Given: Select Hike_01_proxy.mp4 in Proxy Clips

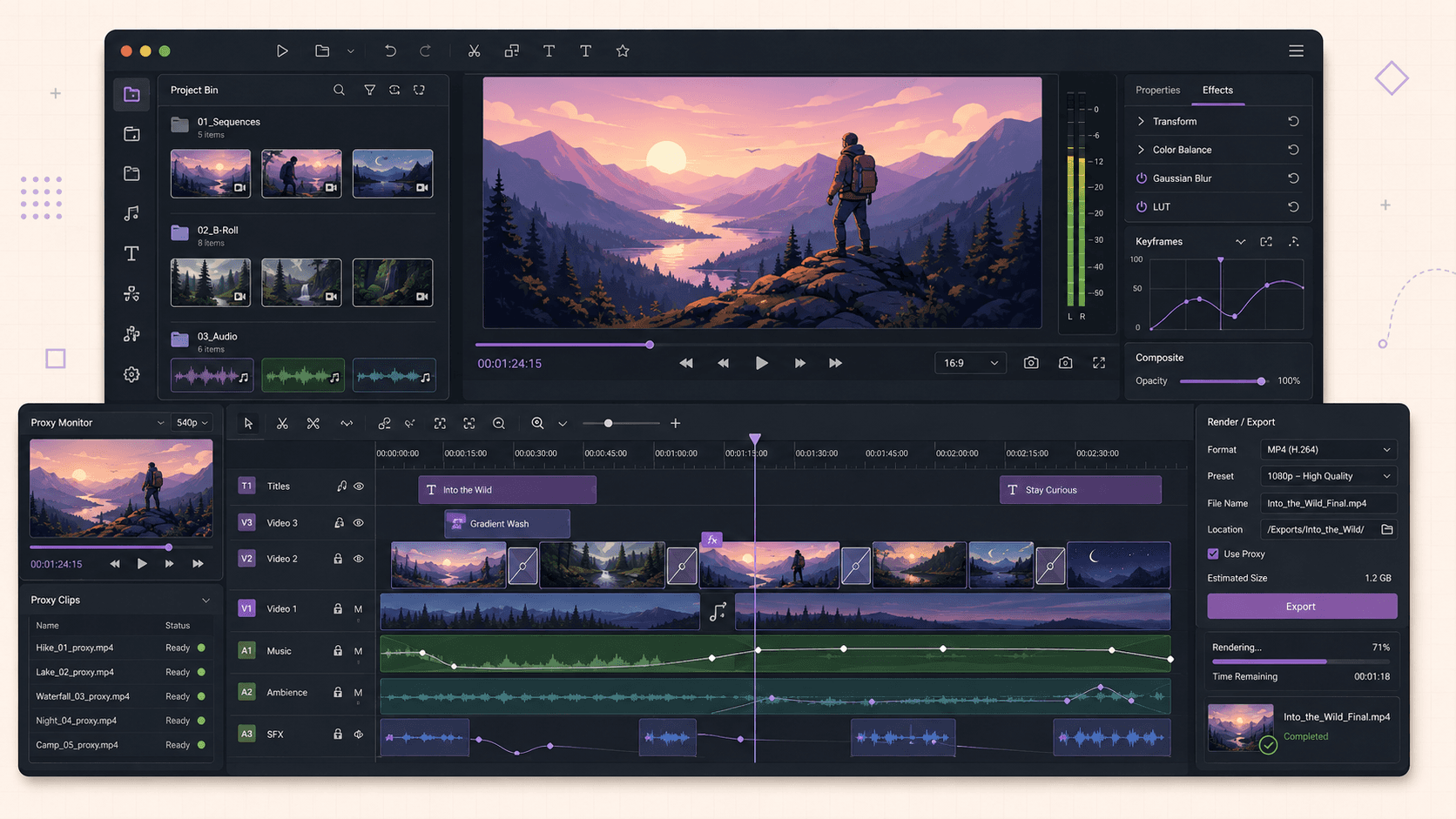Looking at the screenshot, I should tap(121, 648).
